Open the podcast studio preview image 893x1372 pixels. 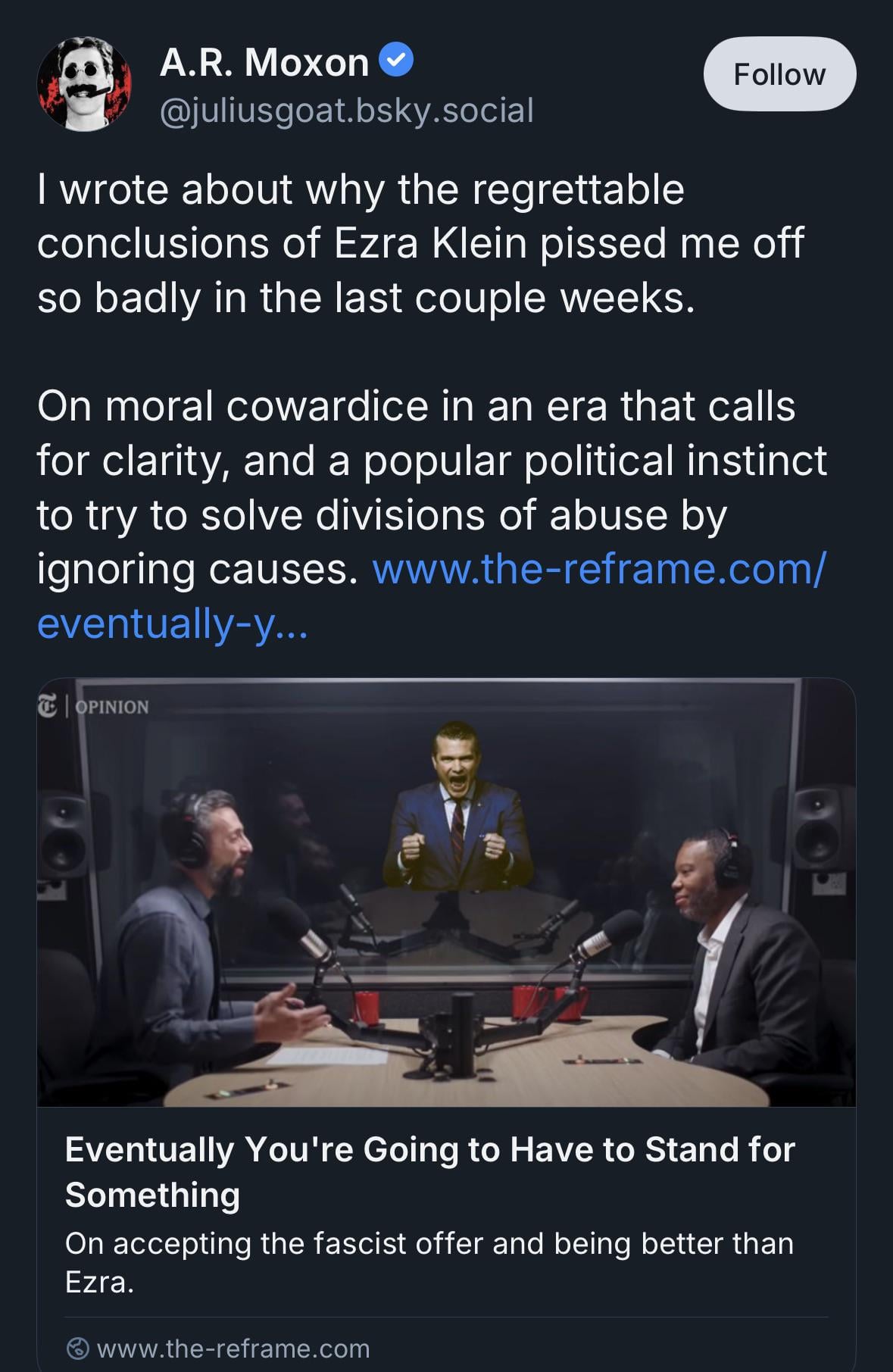click(446, 892)
